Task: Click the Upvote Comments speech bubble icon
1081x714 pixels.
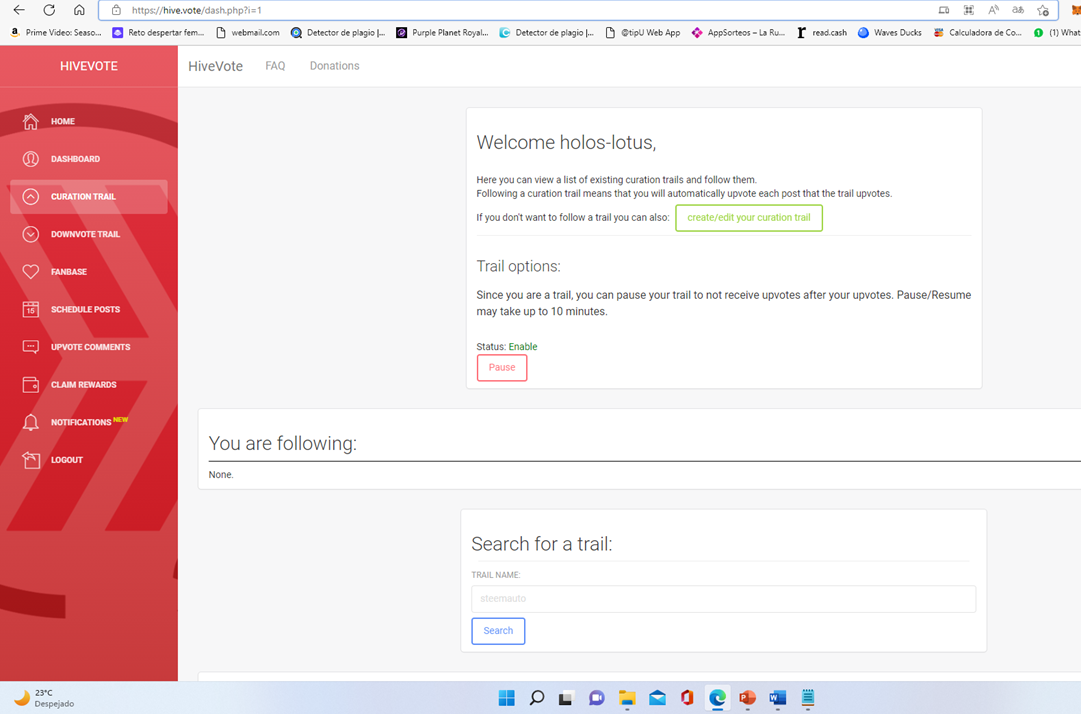Action: pos(30,347)
